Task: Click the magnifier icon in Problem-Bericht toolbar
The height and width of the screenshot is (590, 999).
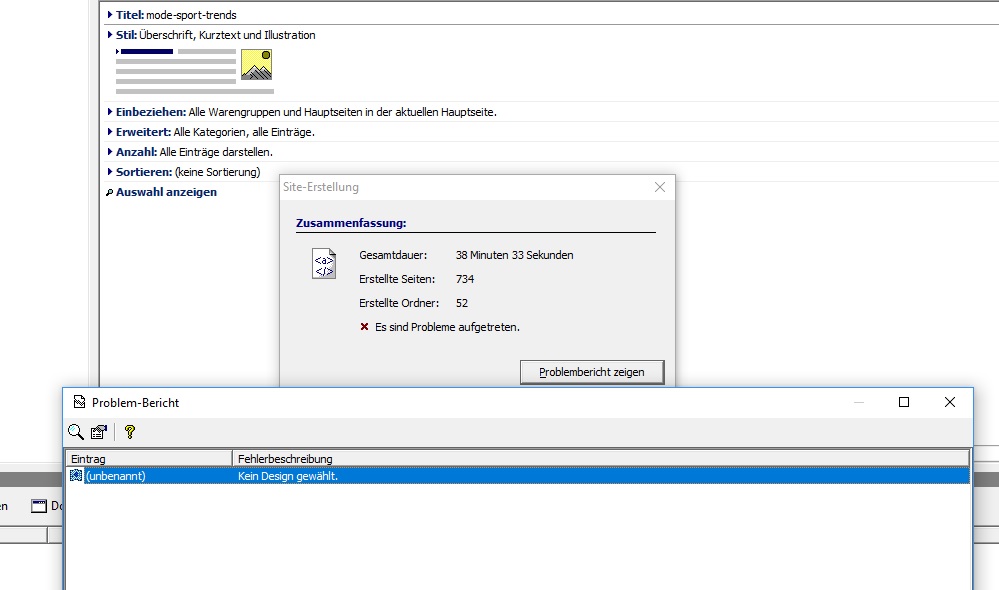Action: pyautogui.click(x=76, y=432)
